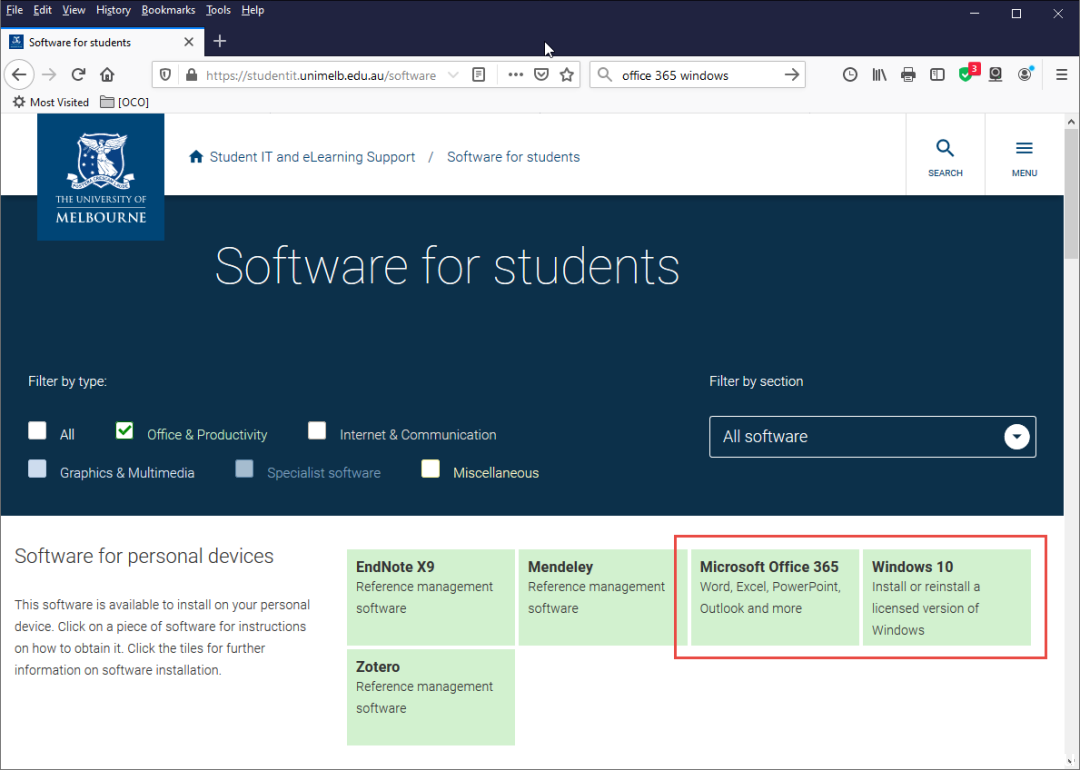This screenshot has height=770, width=1080.
Task: Close the Software for students tab
Action: pyautogui.click(x=189, y=42)
